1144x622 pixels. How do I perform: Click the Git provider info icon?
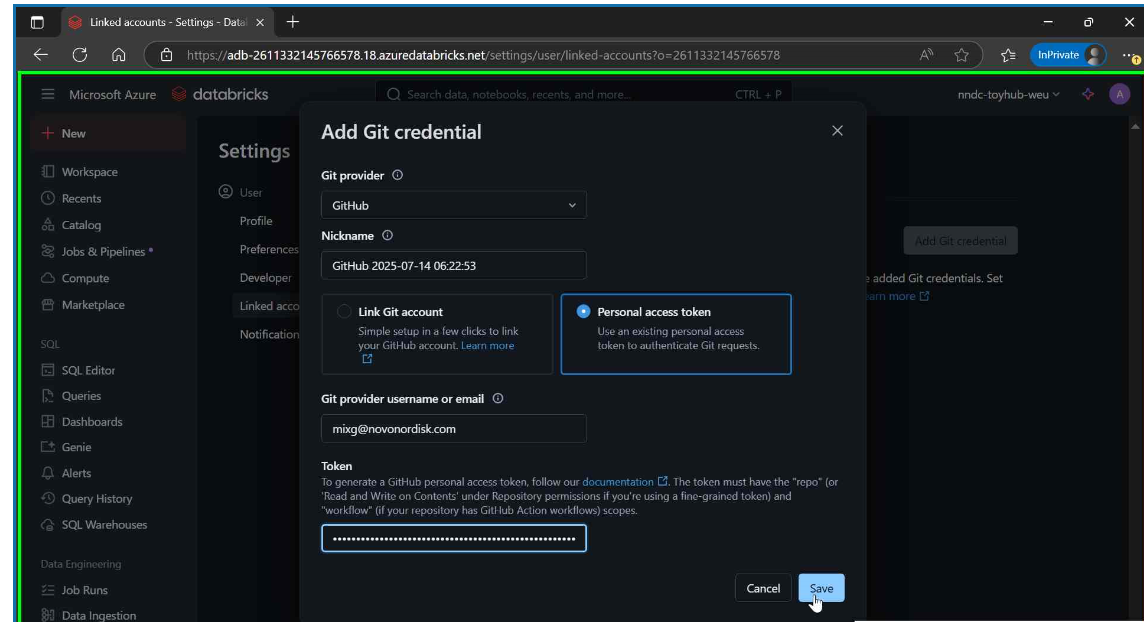click(398, 175)
